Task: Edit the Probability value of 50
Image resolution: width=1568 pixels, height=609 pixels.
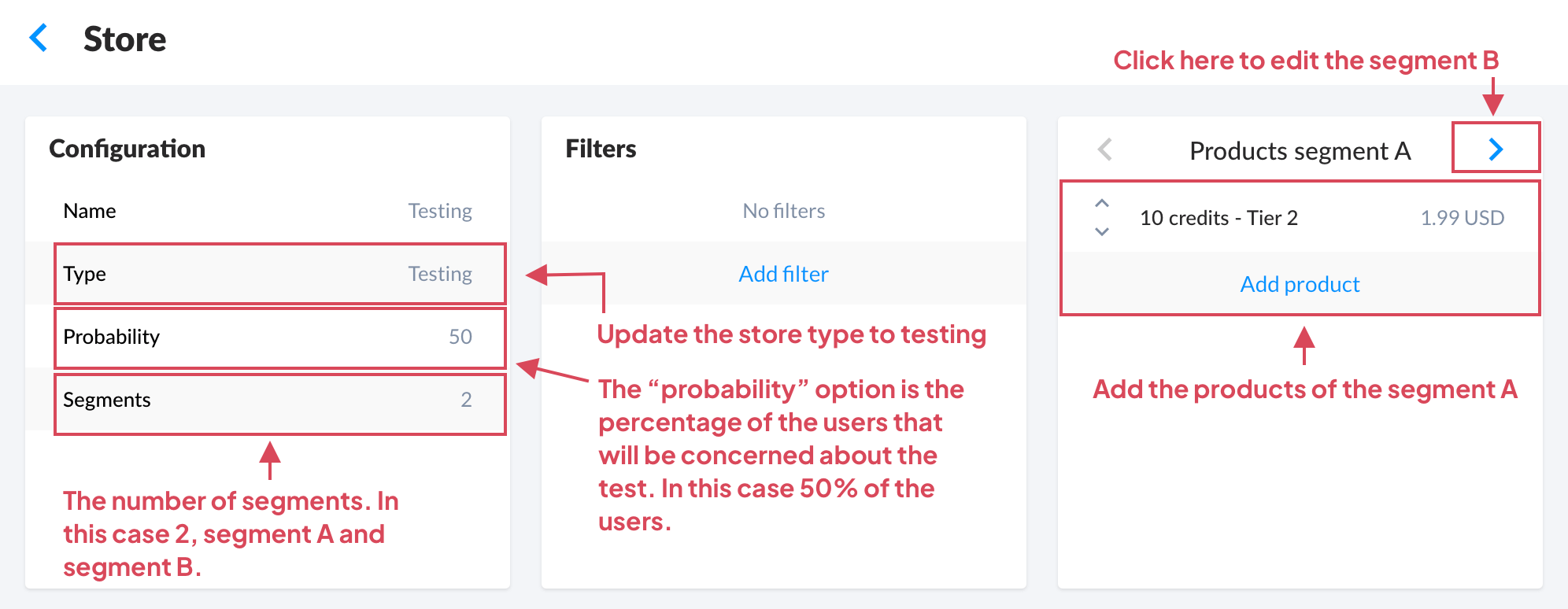Action: pos(460,337)
